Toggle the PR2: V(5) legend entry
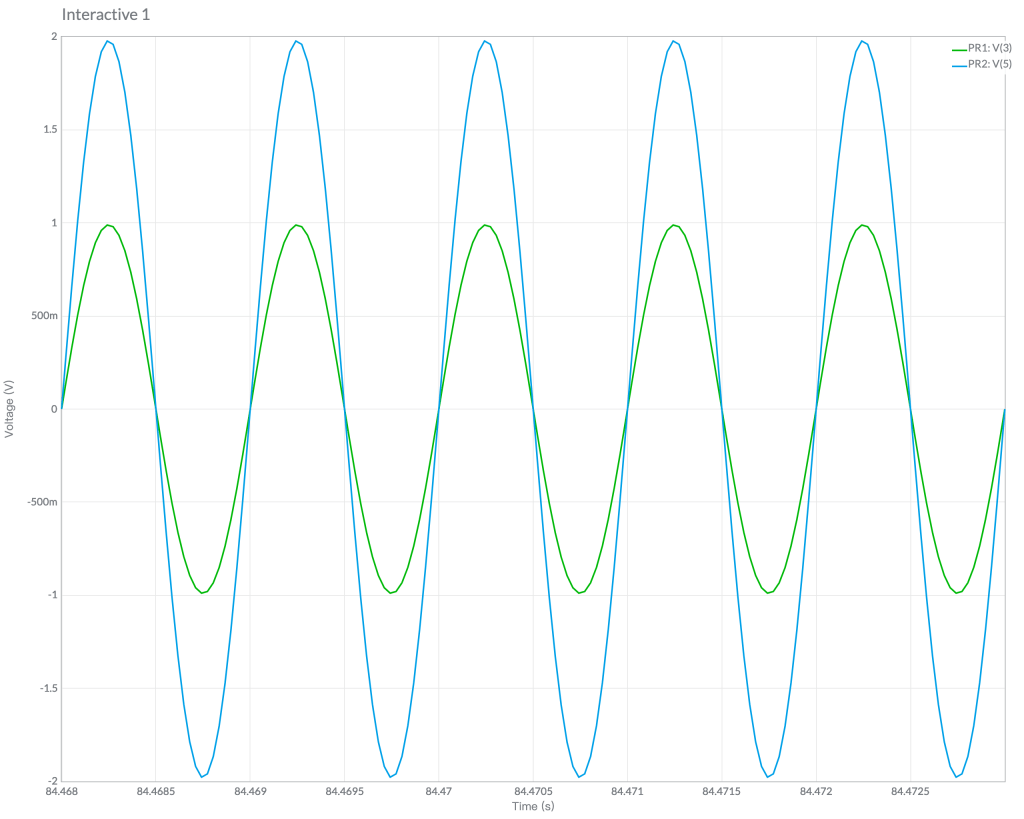Viewport: 1024px width, 819px height. (989, 65)
